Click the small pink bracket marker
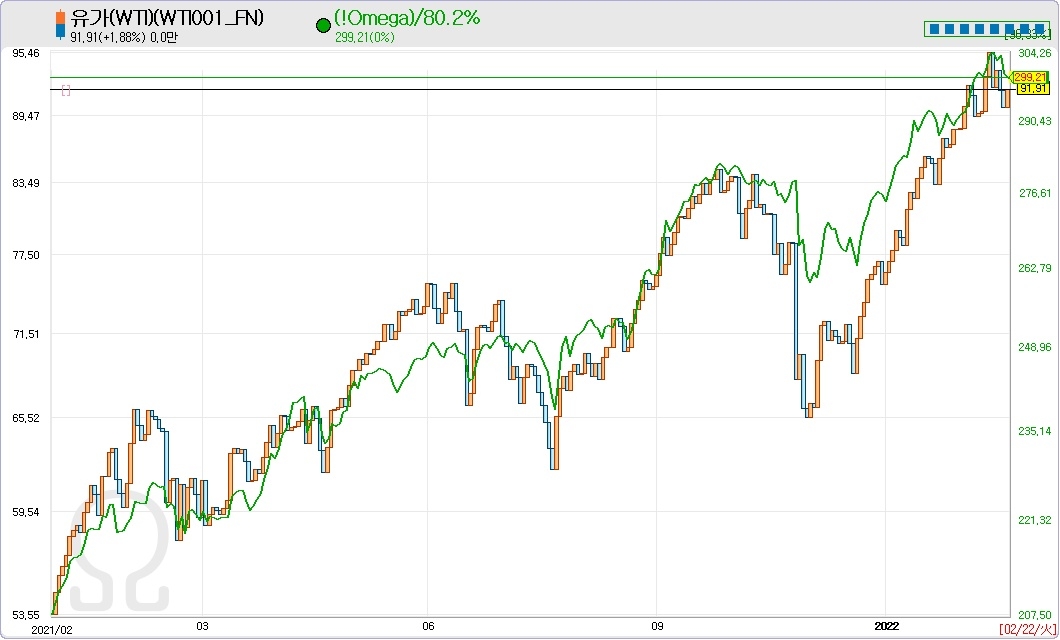The width and height of the screenshot is (1060, 640). [66, 90]
